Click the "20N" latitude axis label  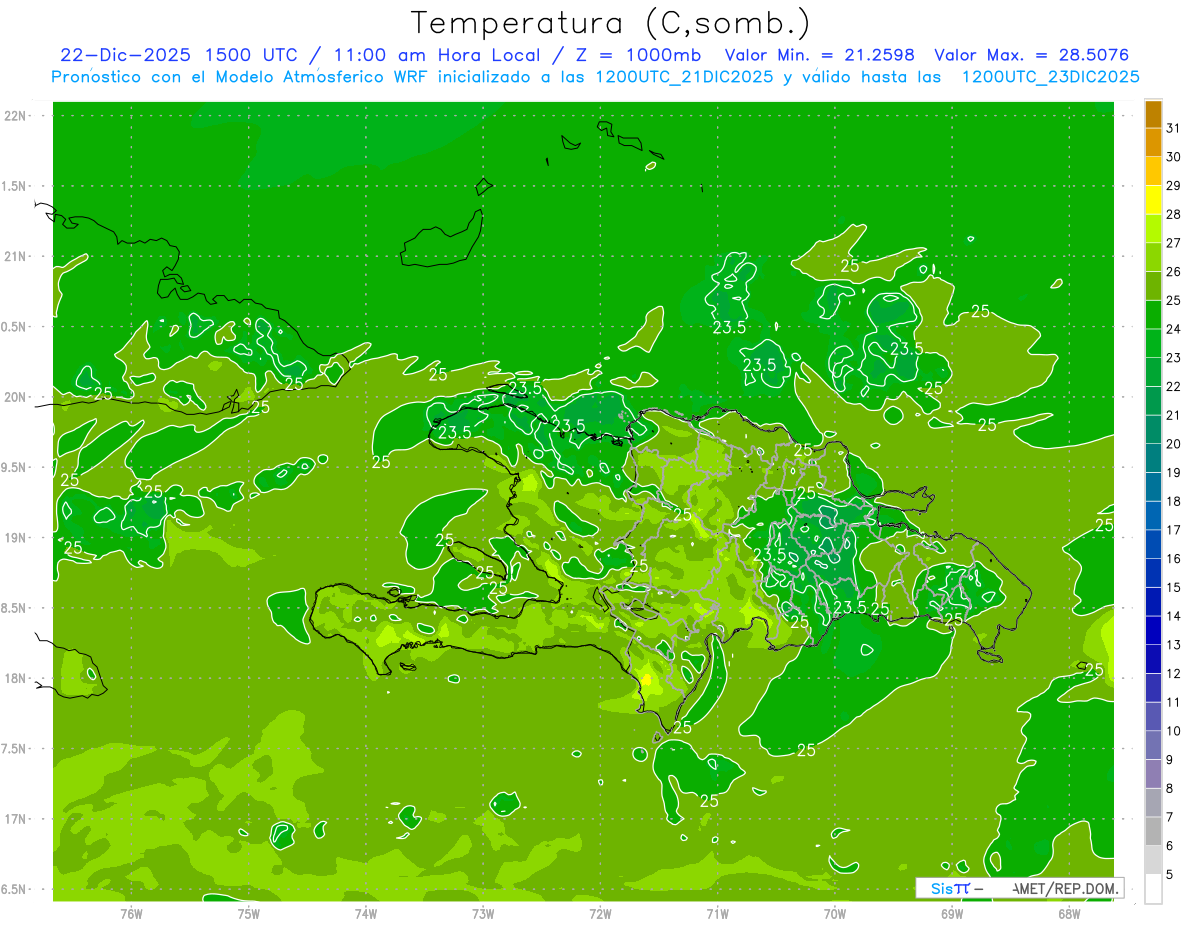pyautogui.click(x=16, y=397)
